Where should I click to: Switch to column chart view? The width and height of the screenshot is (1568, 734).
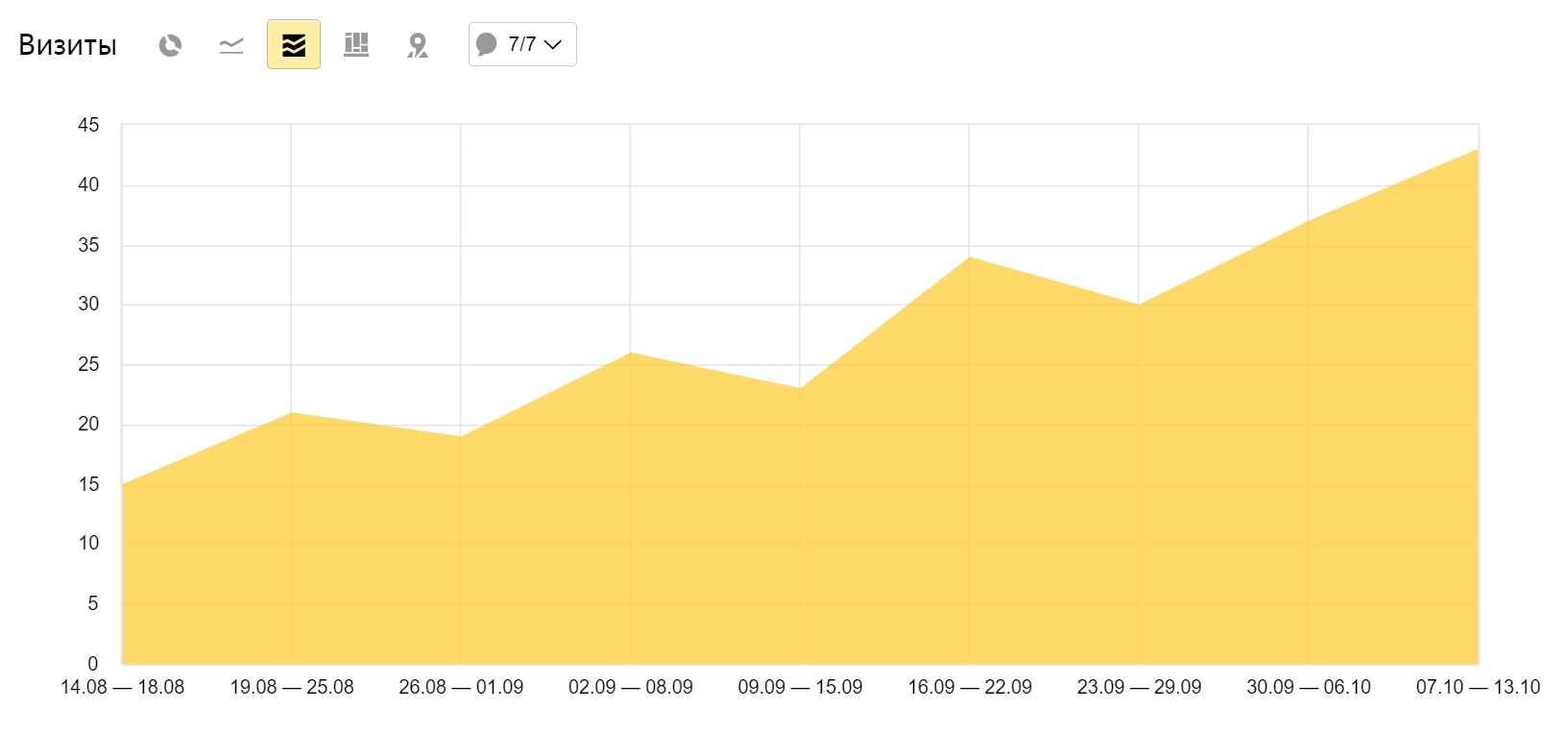(356, 44)
